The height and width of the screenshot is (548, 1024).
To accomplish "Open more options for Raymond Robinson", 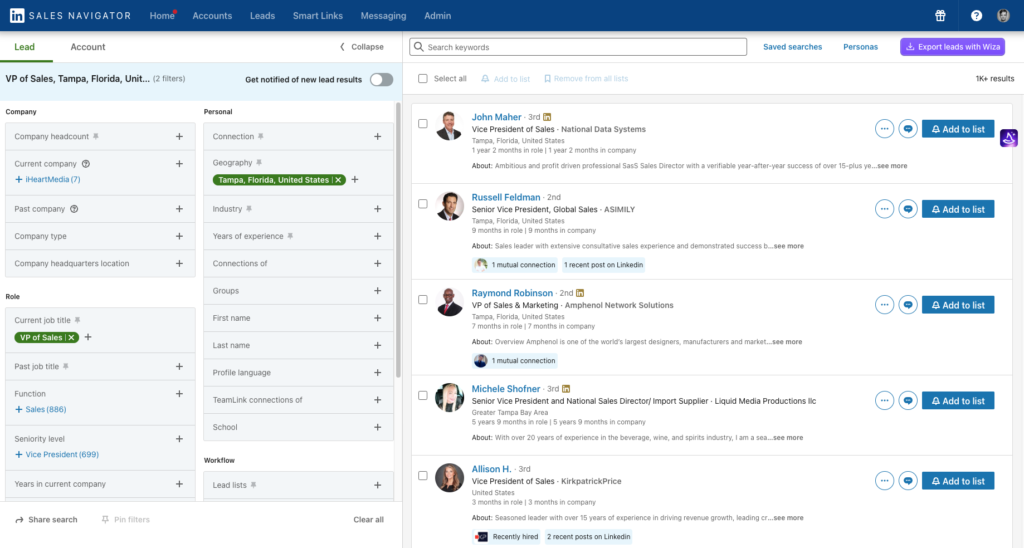I will 884,304.
